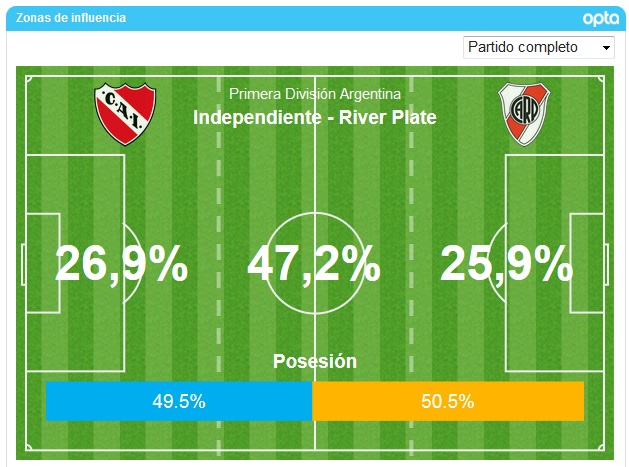Click the right goal on the pitch
629x467 pixels.
click(607, 264)
